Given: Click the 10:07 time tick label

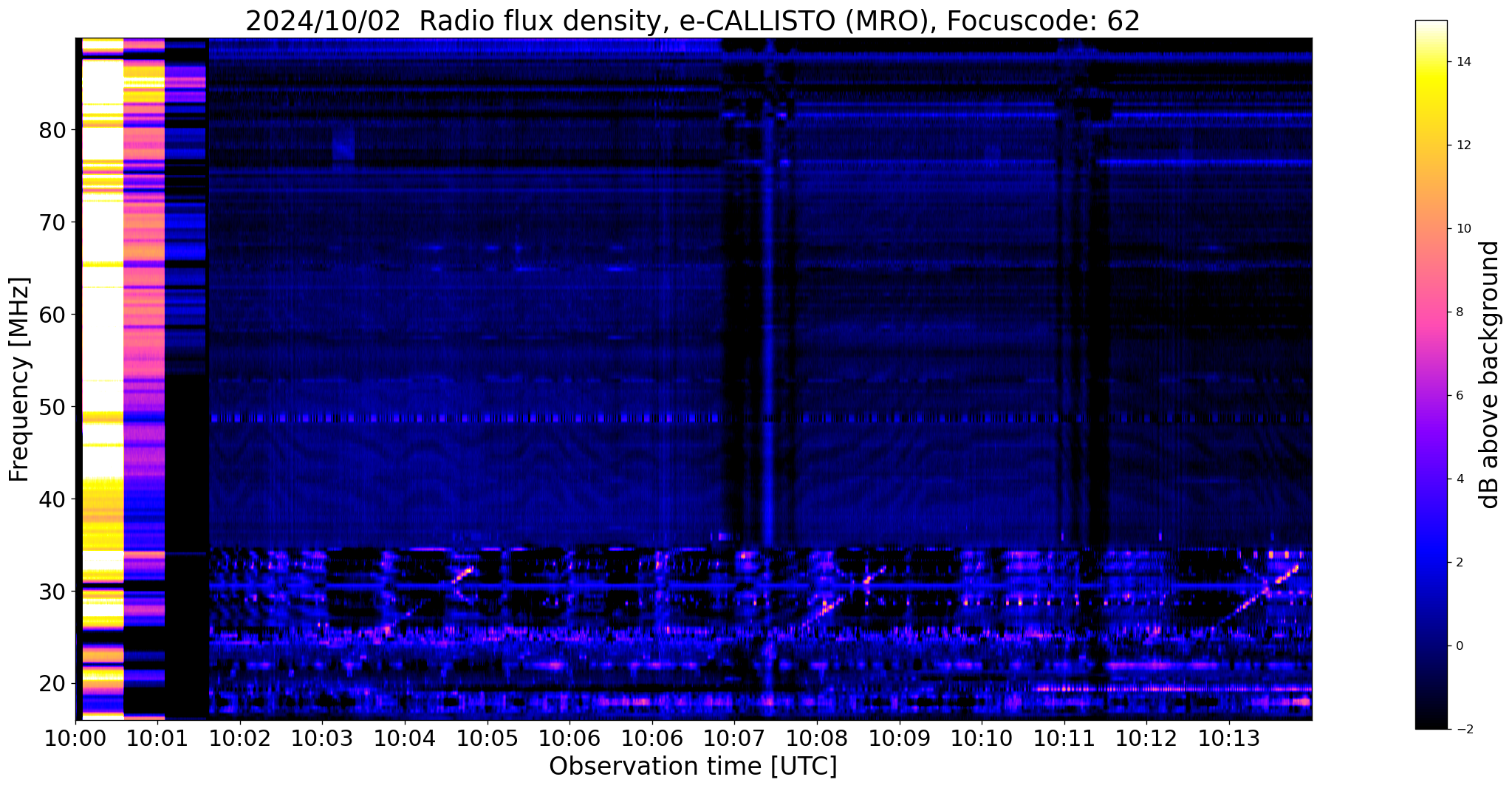Looking at the screenshot, I should click(735, 738).
